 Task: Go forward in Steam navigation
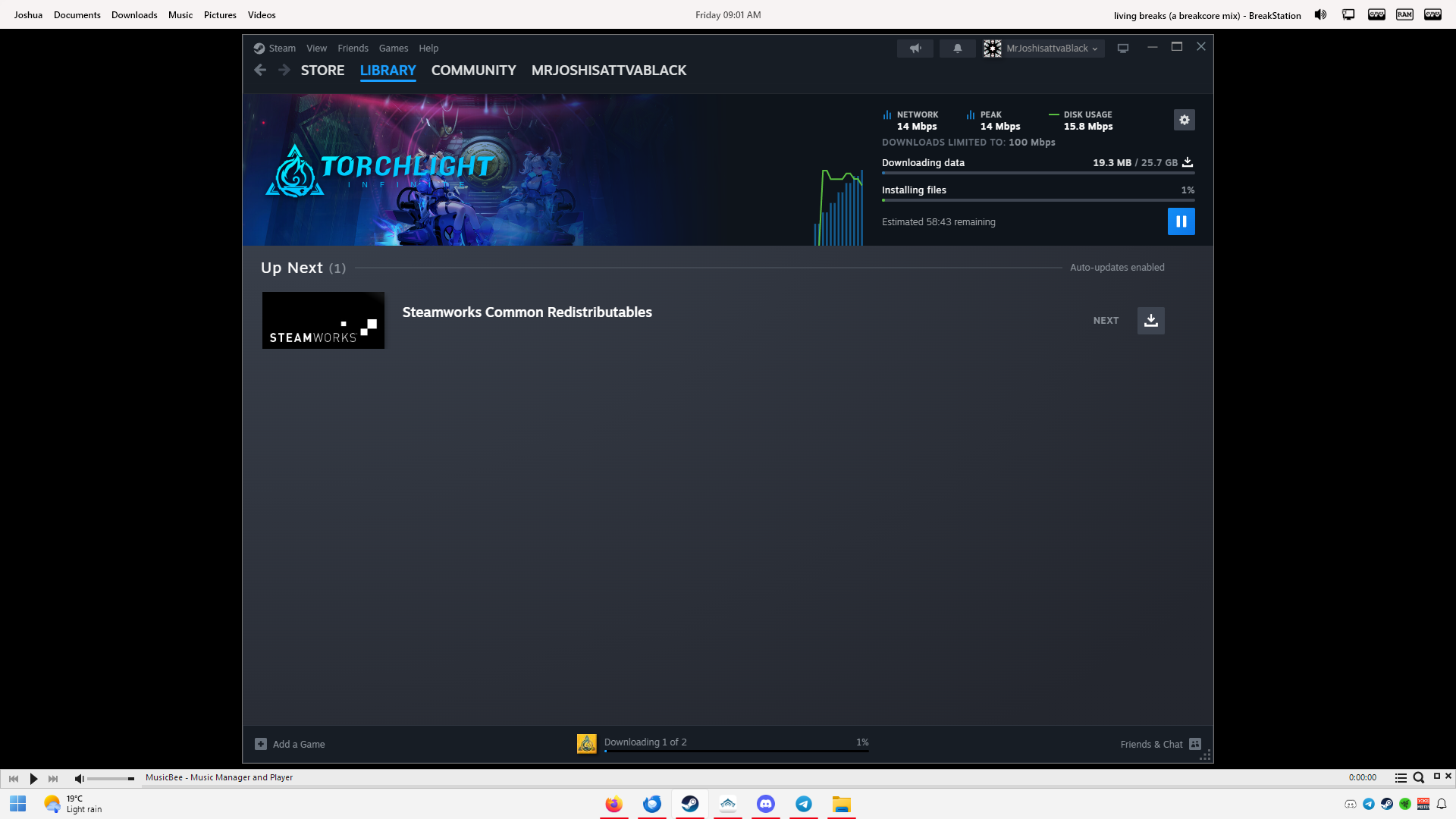284,70
